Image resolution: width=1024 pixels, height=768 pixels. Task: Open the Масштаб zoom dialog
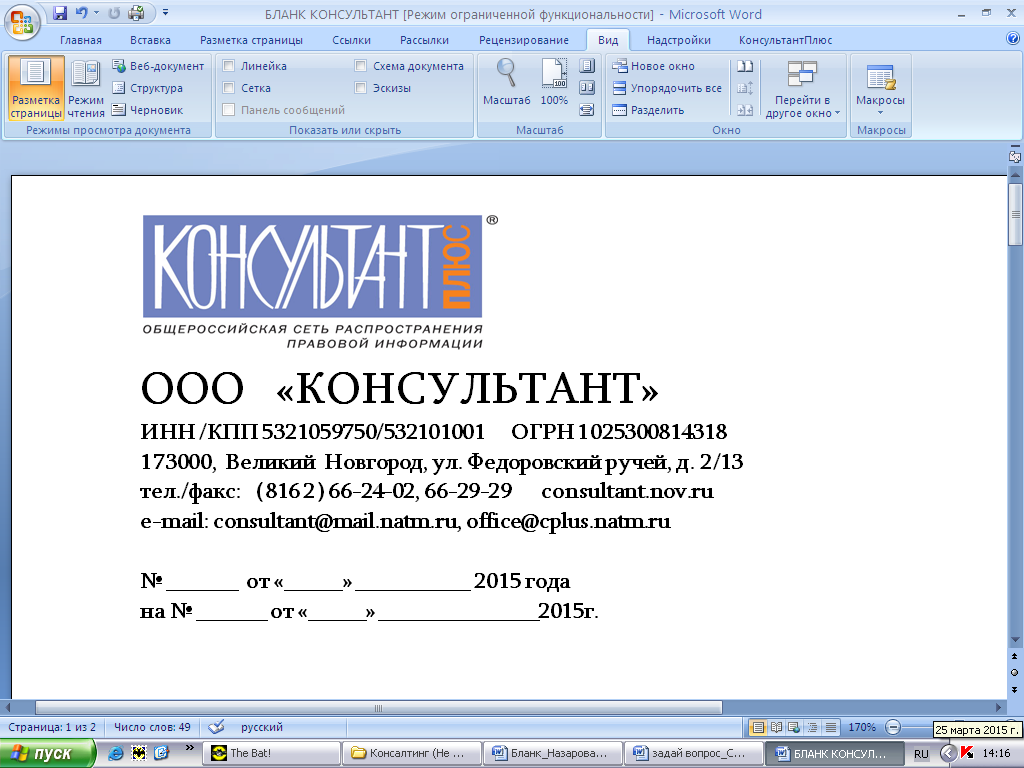pos(507,82)
